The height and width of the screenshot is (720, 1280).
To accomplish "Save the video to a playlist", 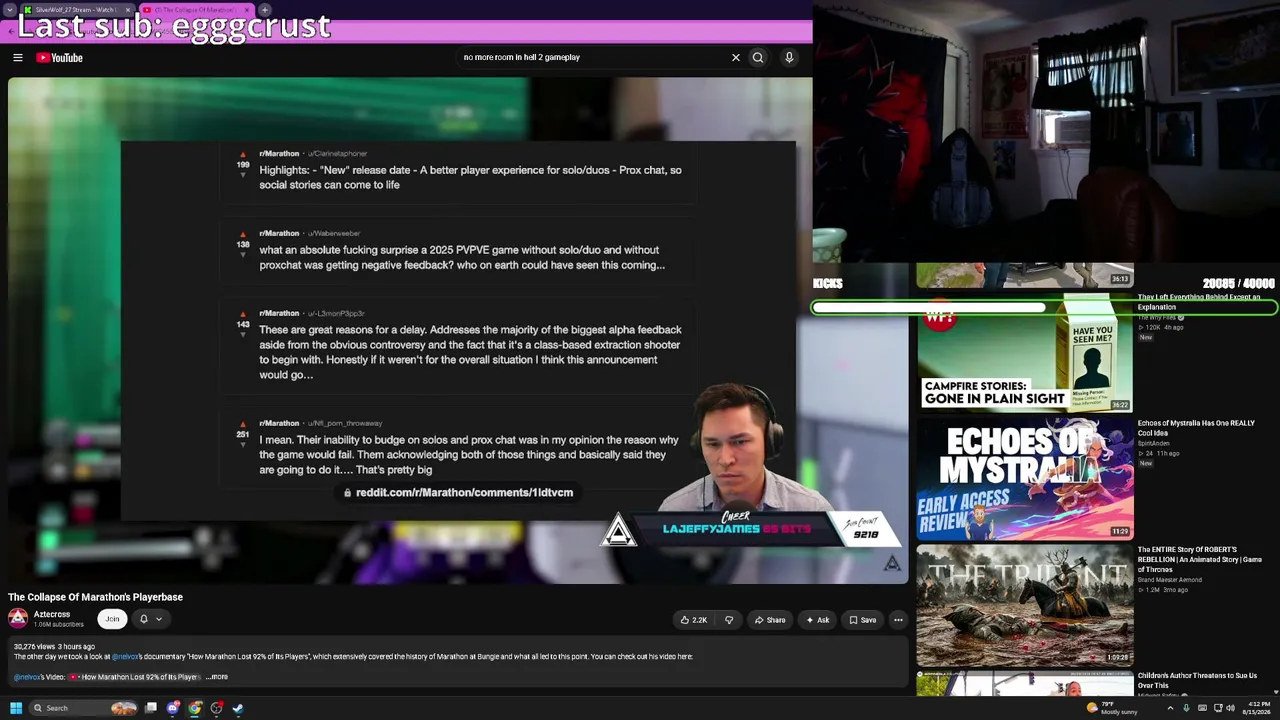I will pos(862,620).
